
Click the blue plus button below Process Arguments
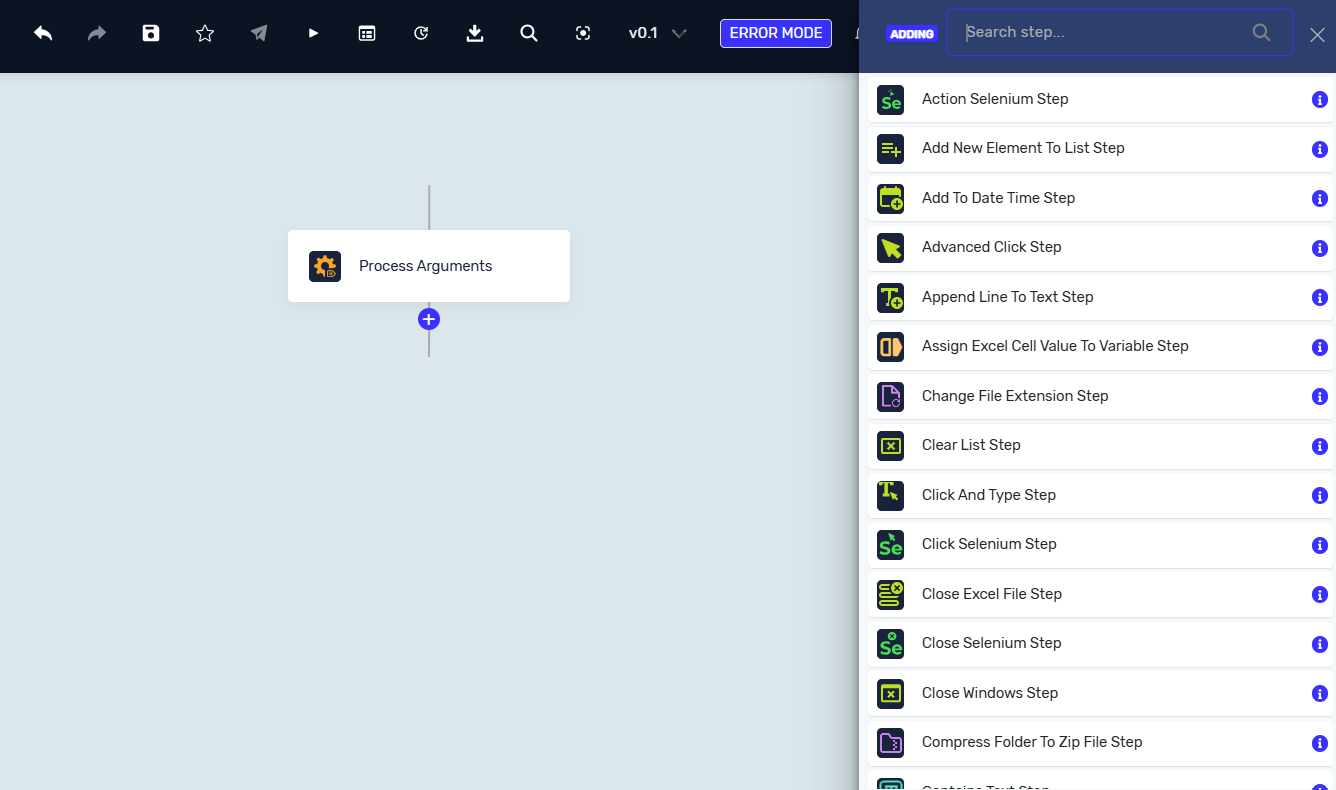click(x=429, y=319)
